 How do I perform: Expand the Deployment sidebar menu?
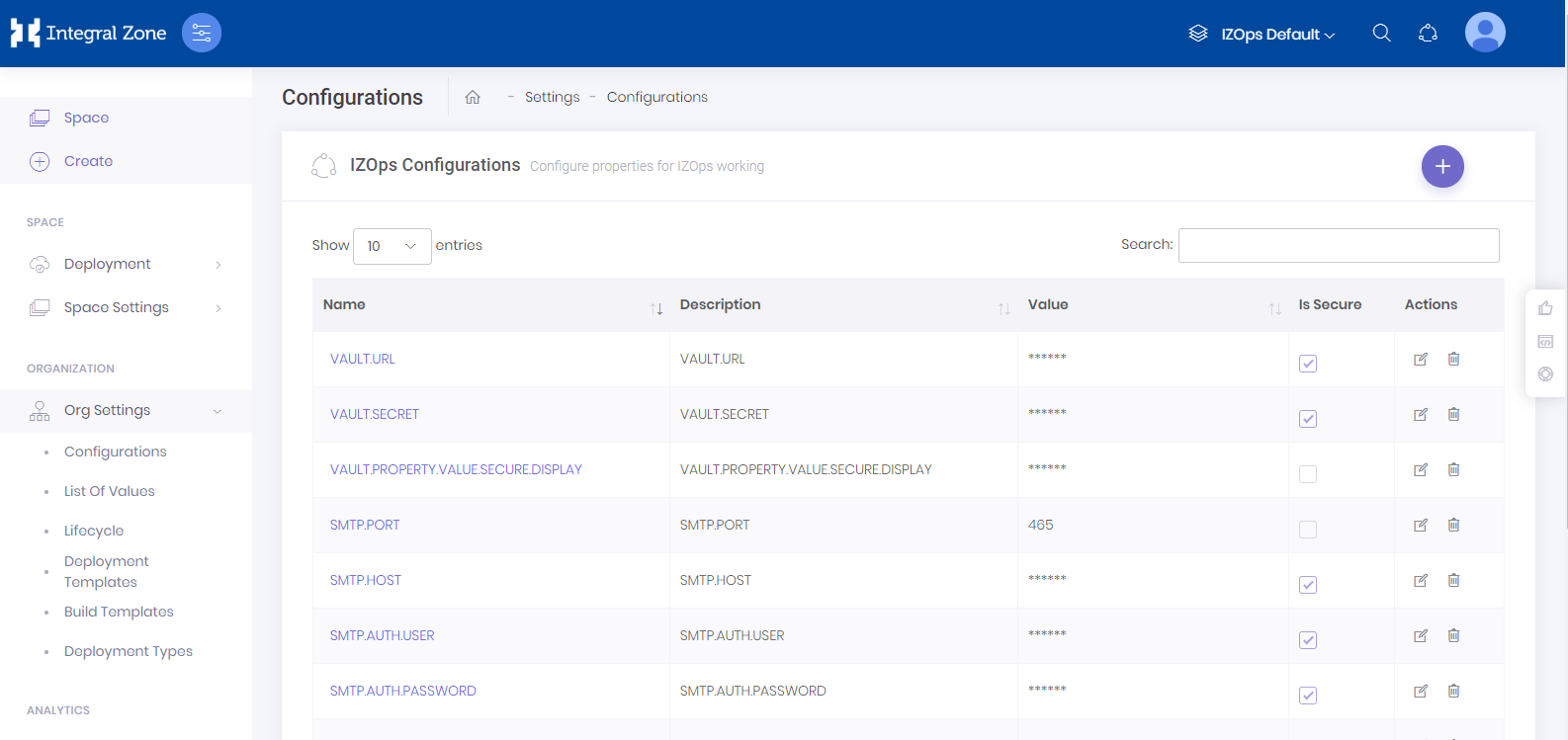pyautogui.click(x=126, y=264)
